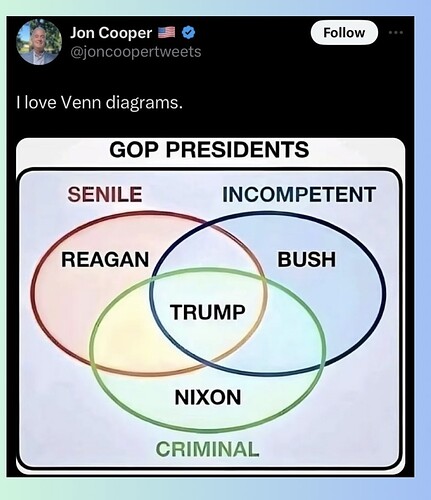Click the CRIMINAL label in the diagram

[207, 449]
